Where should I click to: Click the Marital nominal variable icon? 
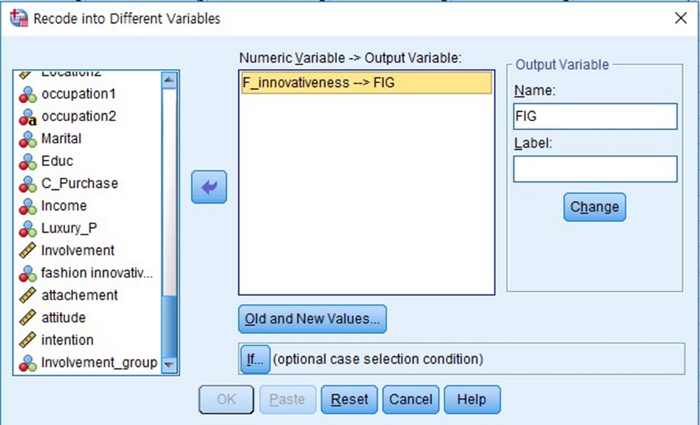pos(28,139)
